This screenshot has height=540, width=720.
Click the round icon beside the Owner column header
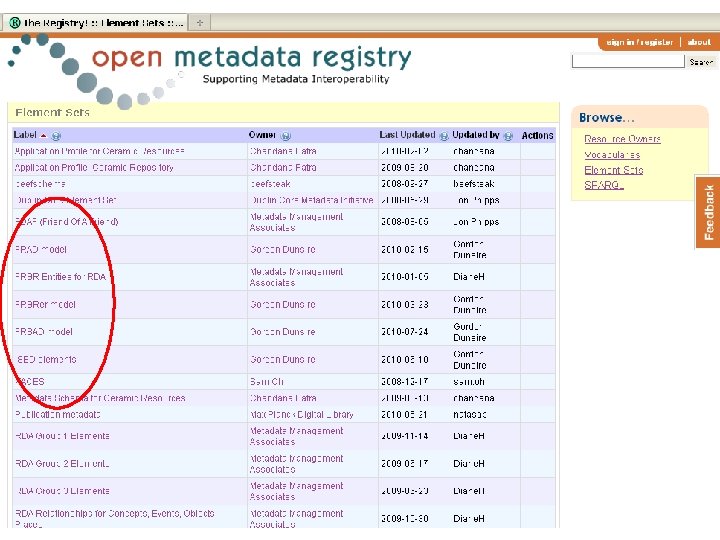286,136
